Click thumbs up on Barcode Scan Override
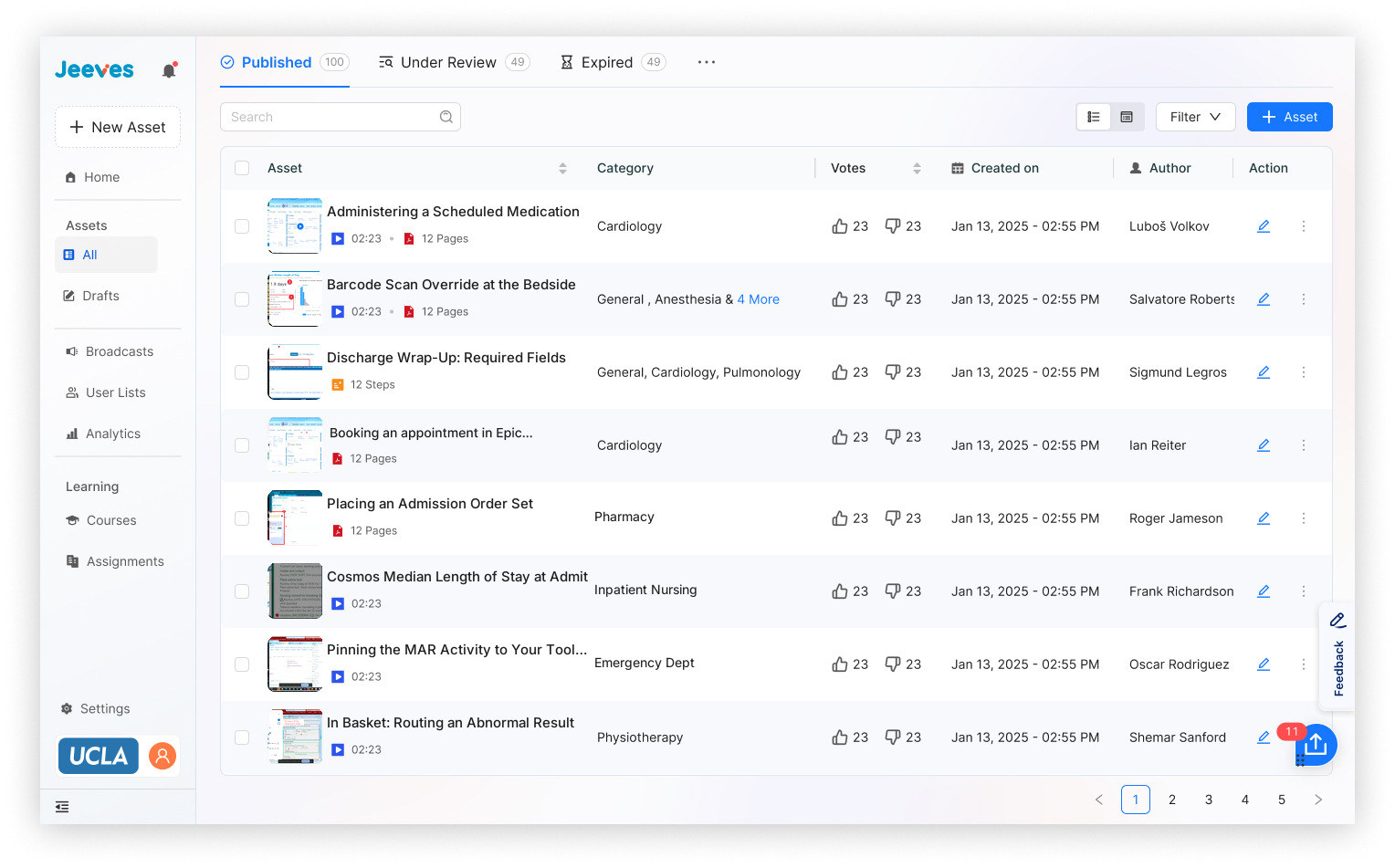1395x868 pixels. point(840,299)
